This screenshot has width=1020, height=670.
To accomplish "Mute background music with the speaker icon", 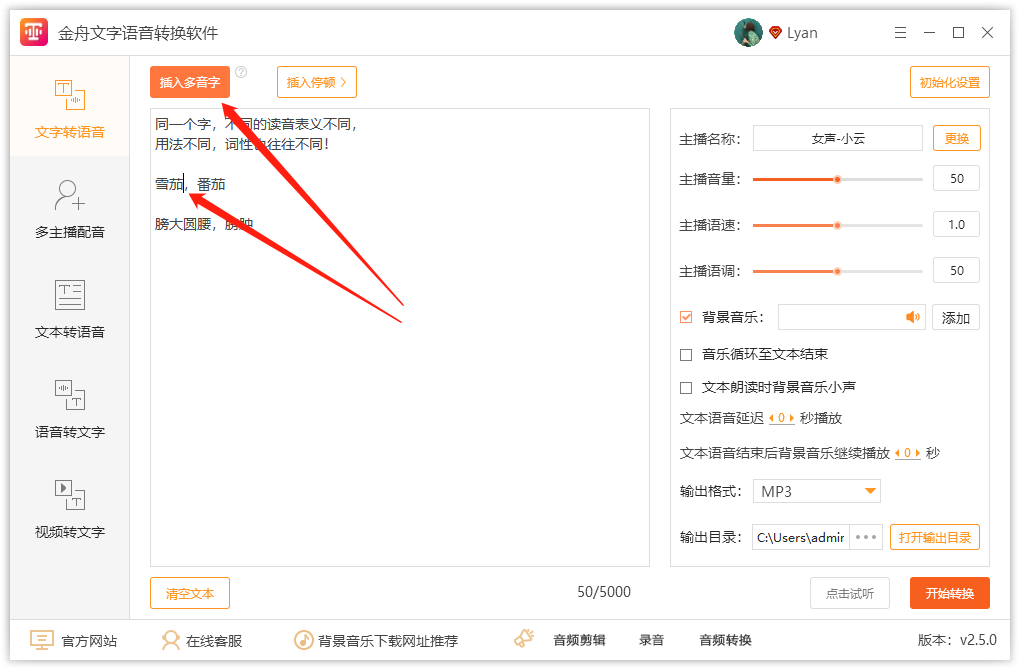I will pos(912,317).
